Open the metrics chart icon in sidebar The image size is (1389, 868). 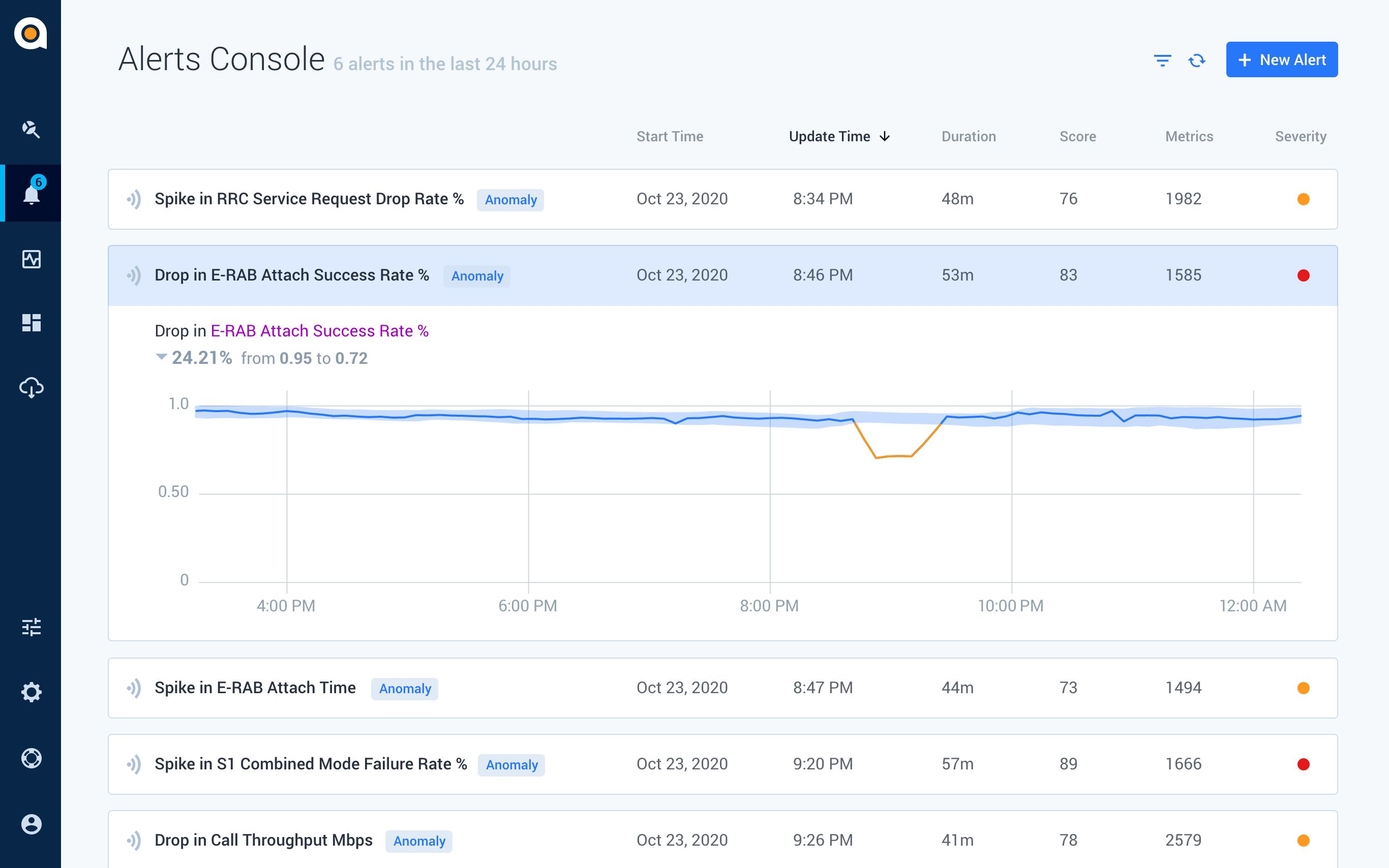[31, 259]
